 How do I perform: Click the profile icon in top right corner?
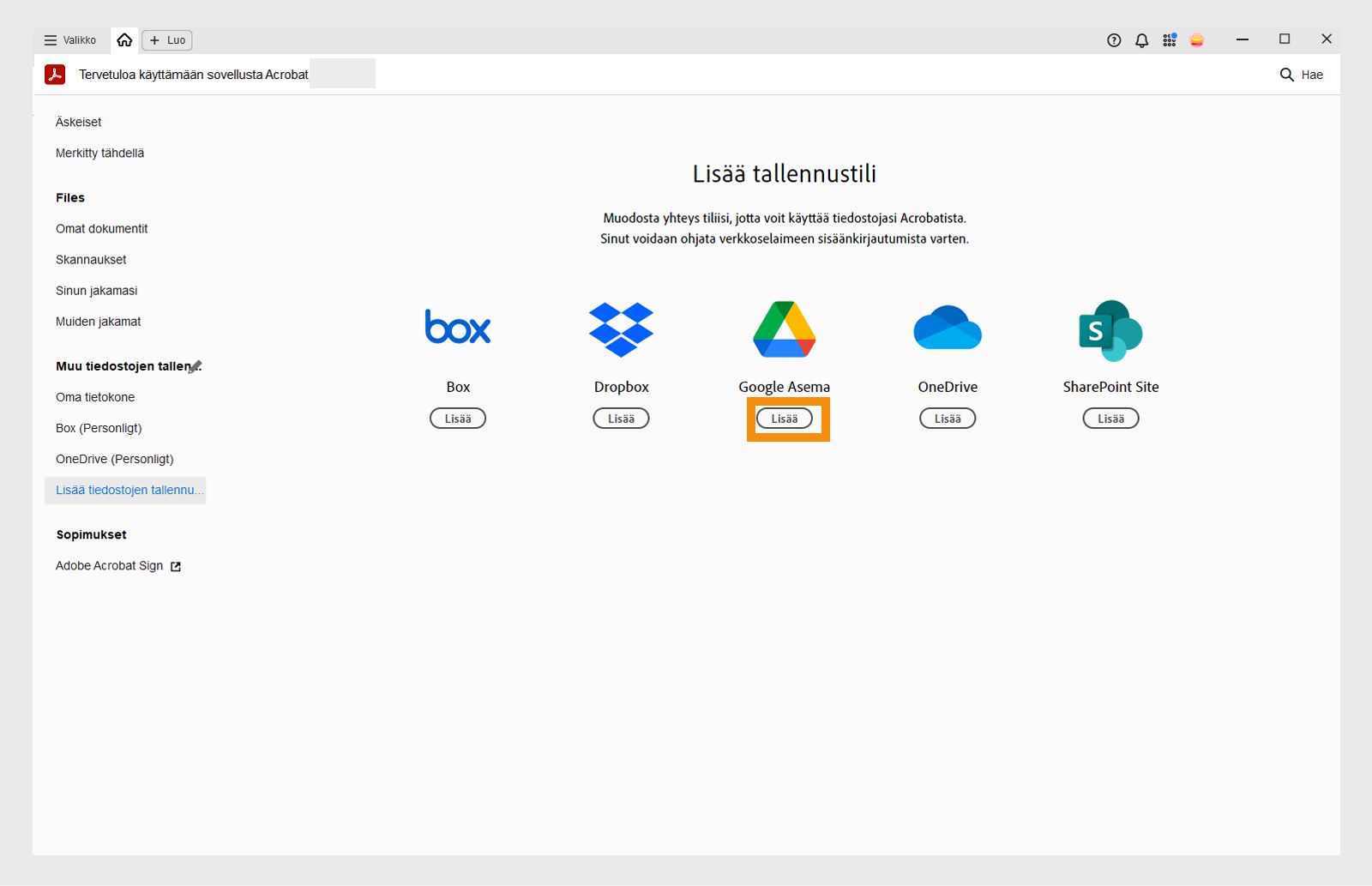[1197, 39]
